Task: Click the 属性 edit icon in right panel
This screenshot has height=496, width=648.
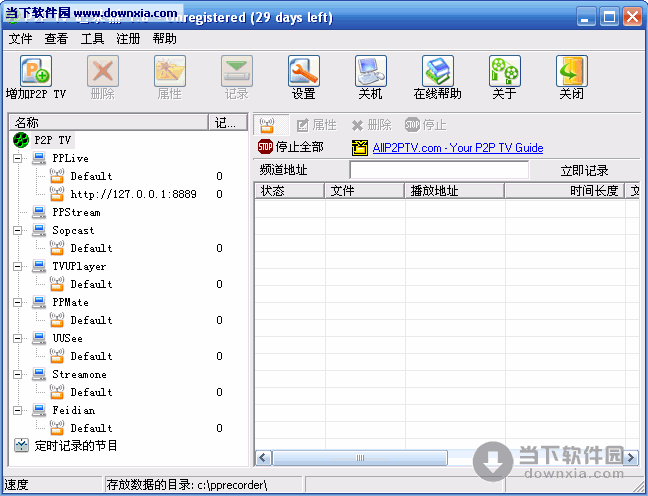Action: [303, 125]
